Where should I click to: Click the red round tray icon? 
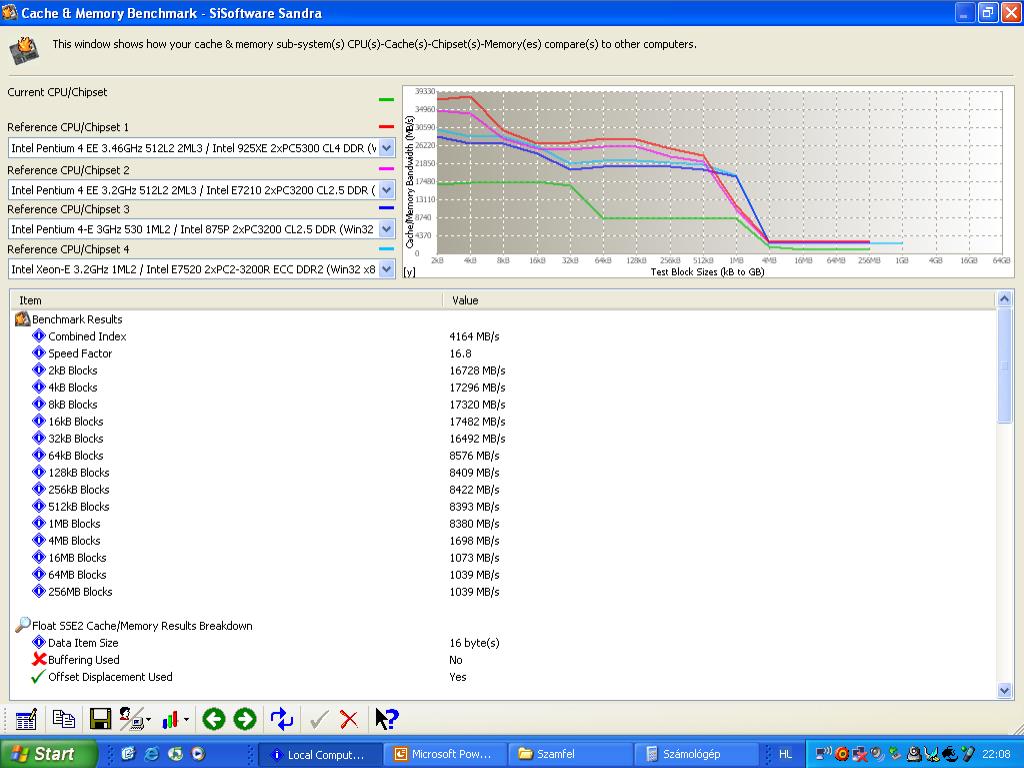[842, 754]
